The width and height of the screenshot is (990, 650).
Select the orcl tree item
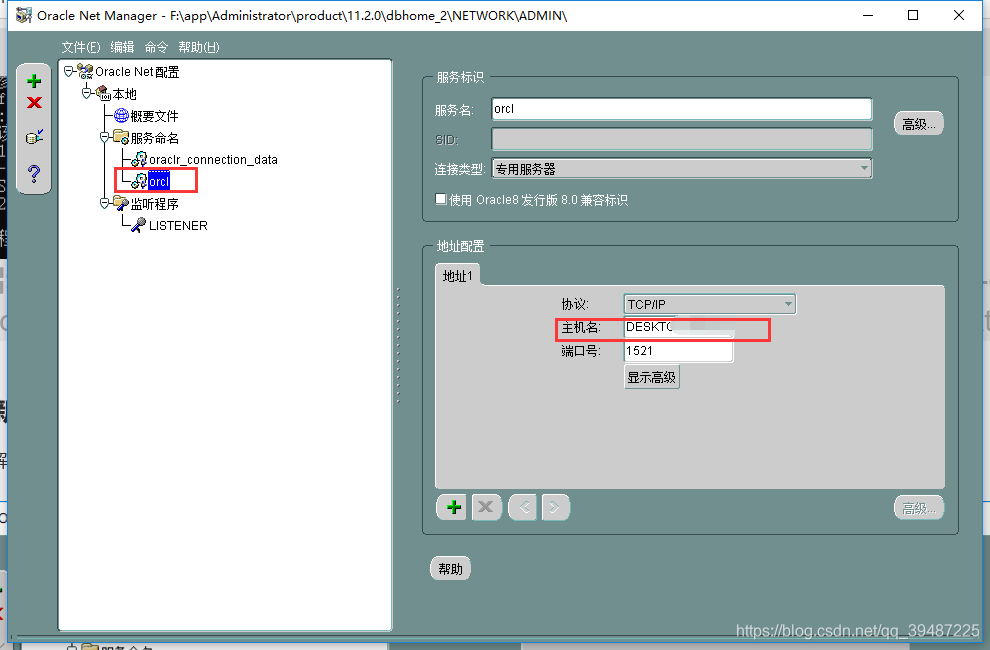tap(159, 182)
